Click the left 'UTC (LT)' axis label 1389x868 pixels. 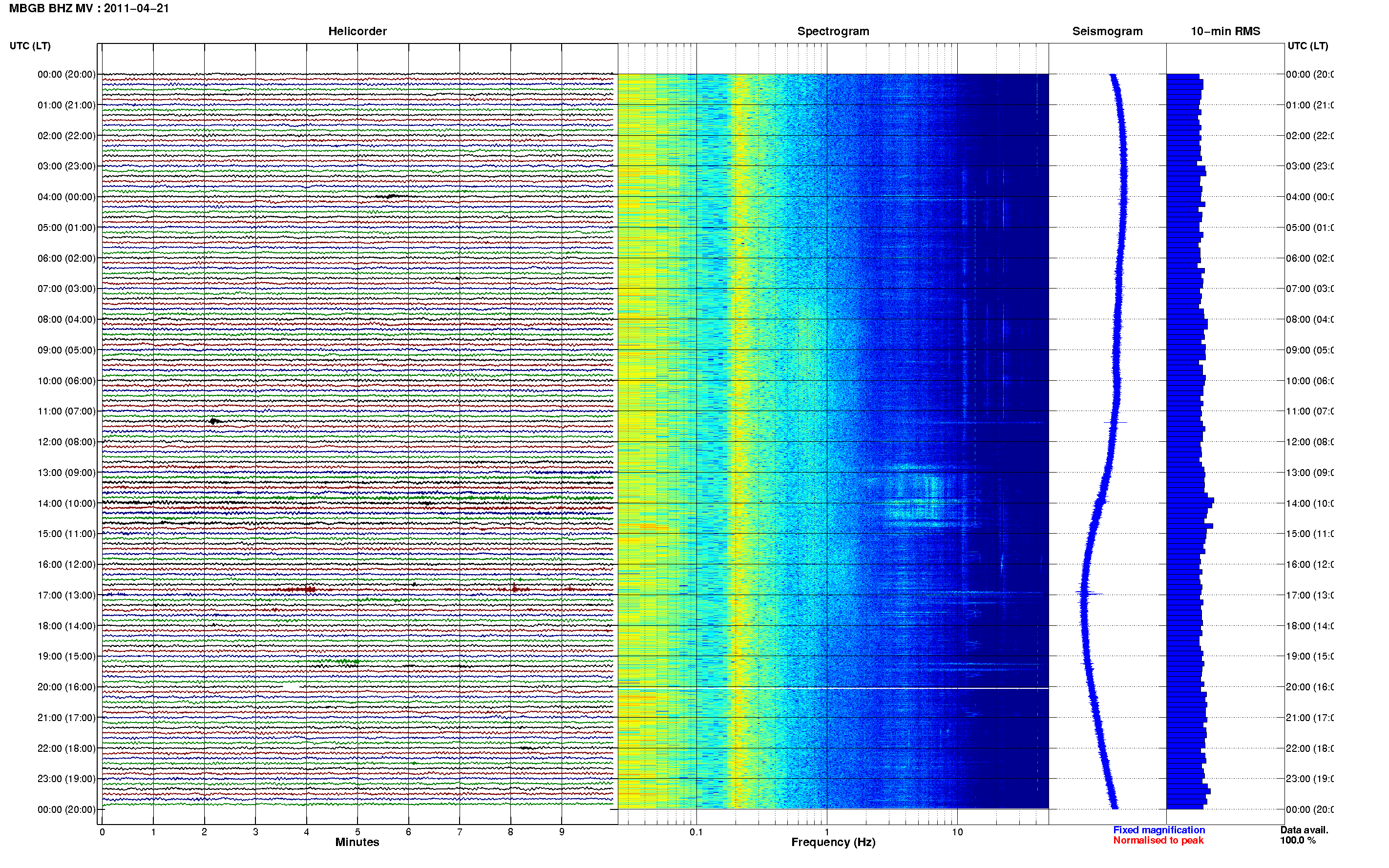point(30,46)
